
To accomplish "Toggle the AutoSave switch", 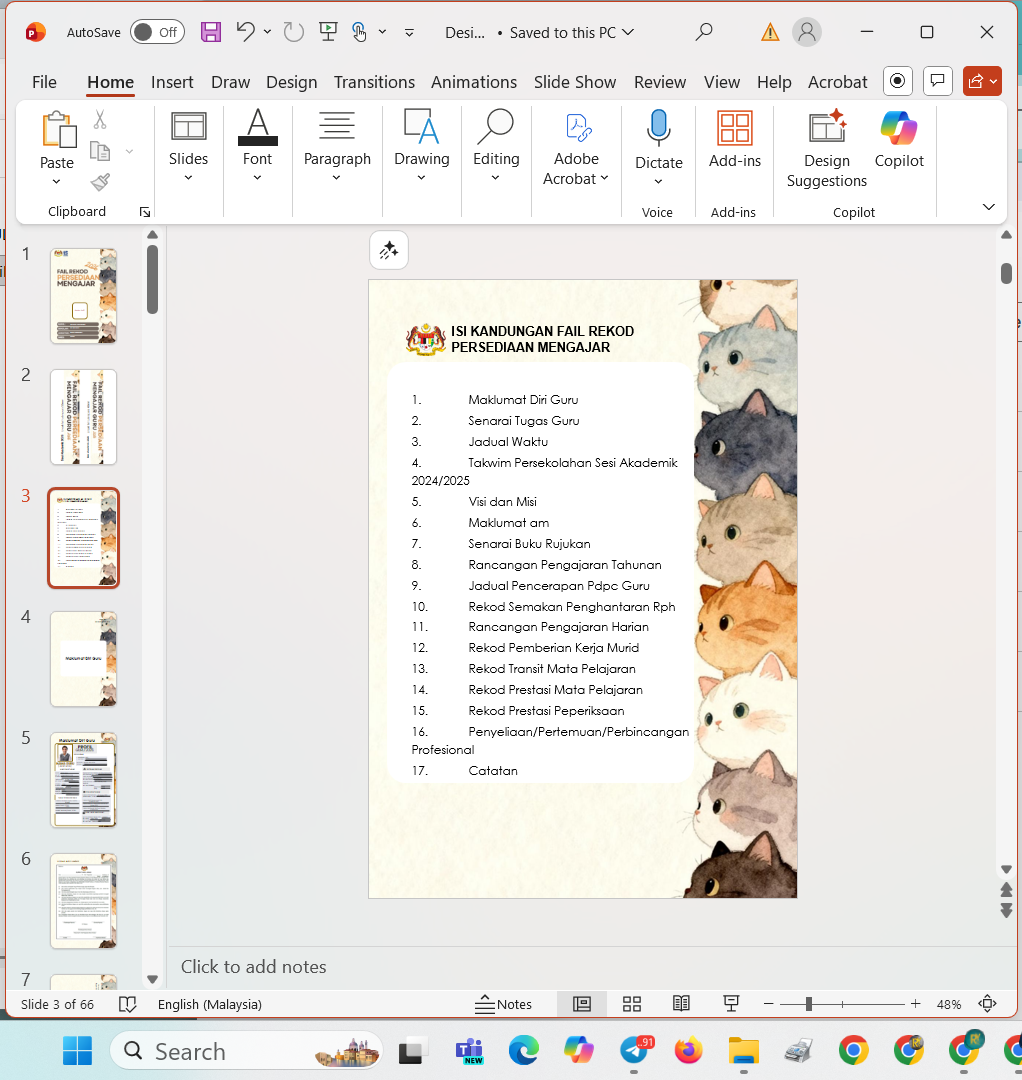I will click(x=157, y=32).
